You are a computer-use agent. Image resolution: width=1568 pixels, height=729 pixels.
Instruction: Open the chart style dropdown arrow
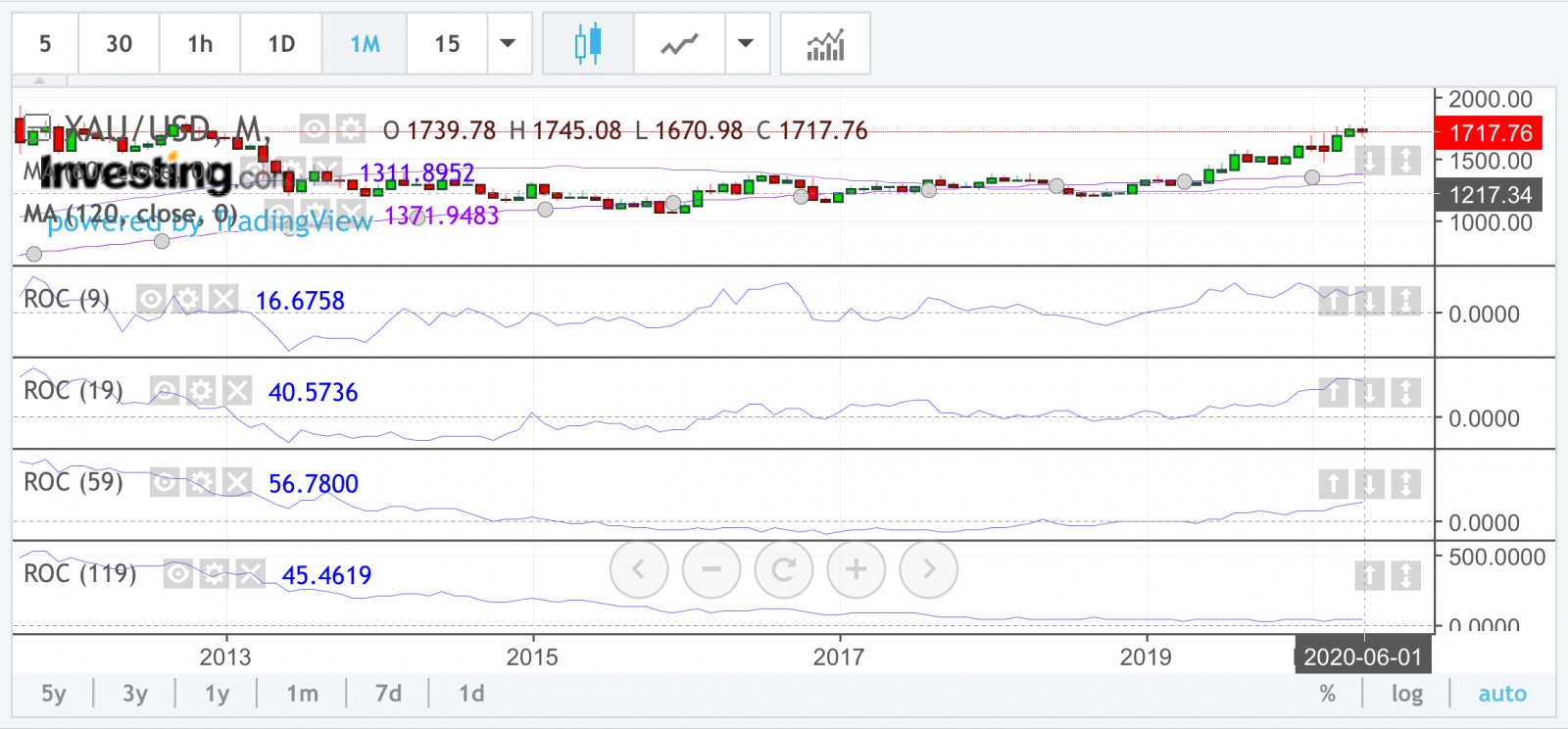(x=746, y=44)
